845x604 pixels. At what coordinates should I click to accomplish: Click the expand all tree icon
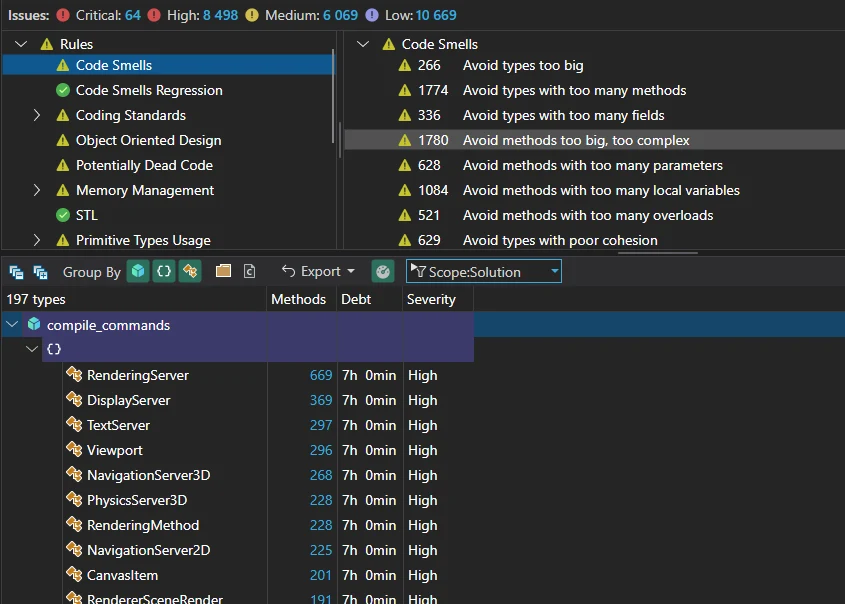pyautogui.click(x=40, y=272)
